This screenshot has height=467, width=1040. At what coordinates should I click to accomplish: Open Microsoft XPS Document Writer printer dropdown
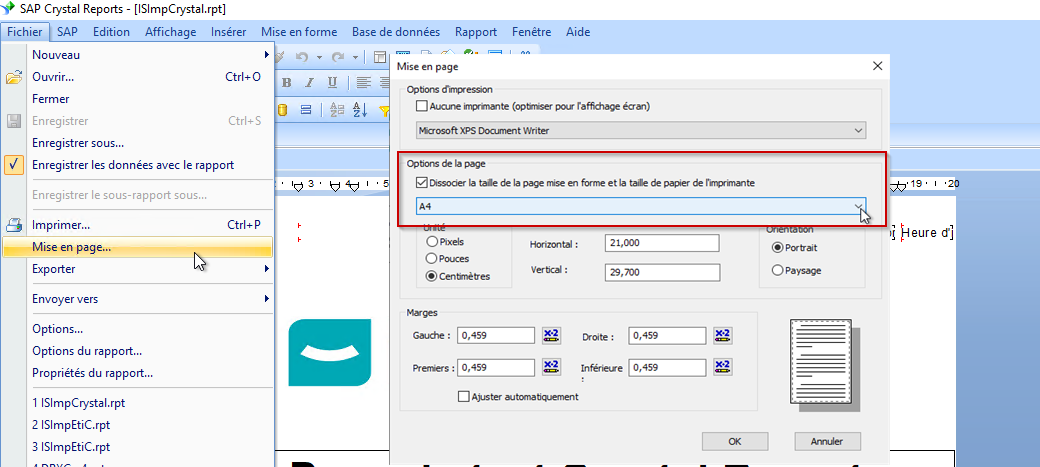tap(858, 130)
